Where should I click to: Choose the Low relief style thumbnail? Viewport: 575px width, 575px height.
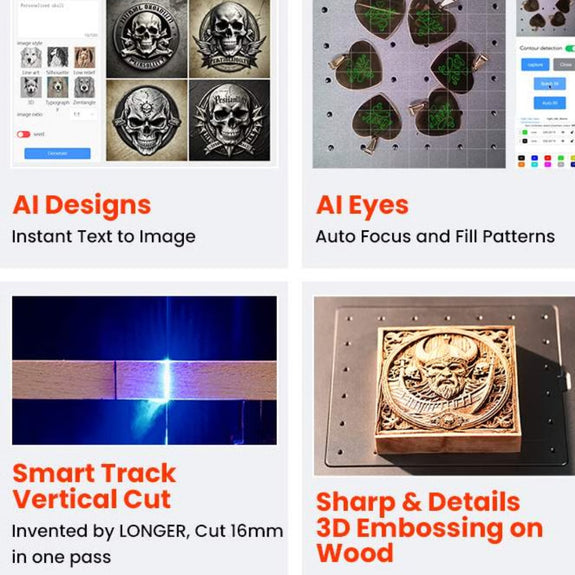[x=85, y=57]
